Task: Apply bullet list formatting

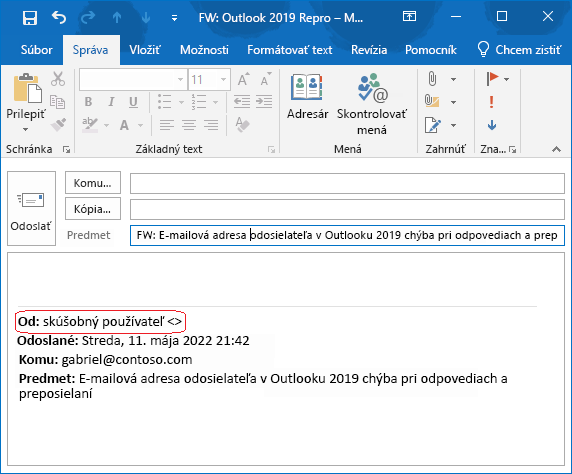Action: coord(165,102)
